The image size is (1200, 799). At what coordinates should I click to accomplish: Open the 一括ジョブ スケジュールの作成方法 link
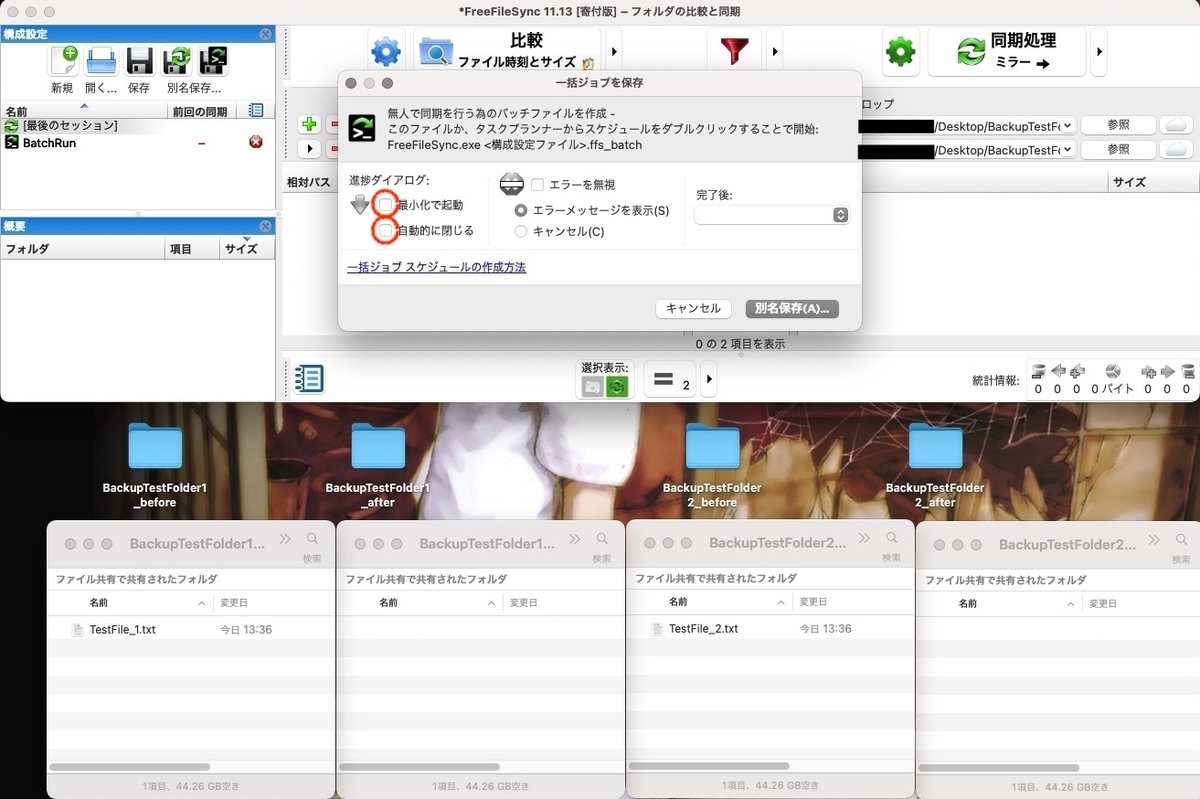pos(437,267)
